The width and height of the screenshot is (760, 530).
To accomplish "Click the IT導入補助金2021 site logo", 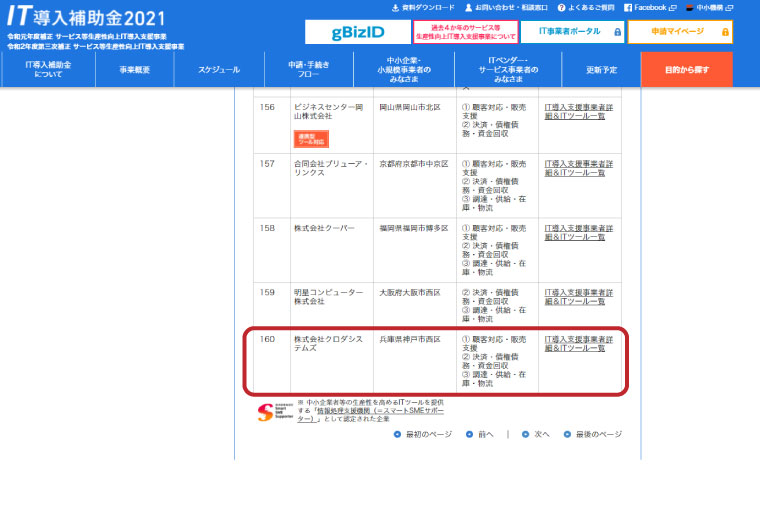I will point(86,17).
